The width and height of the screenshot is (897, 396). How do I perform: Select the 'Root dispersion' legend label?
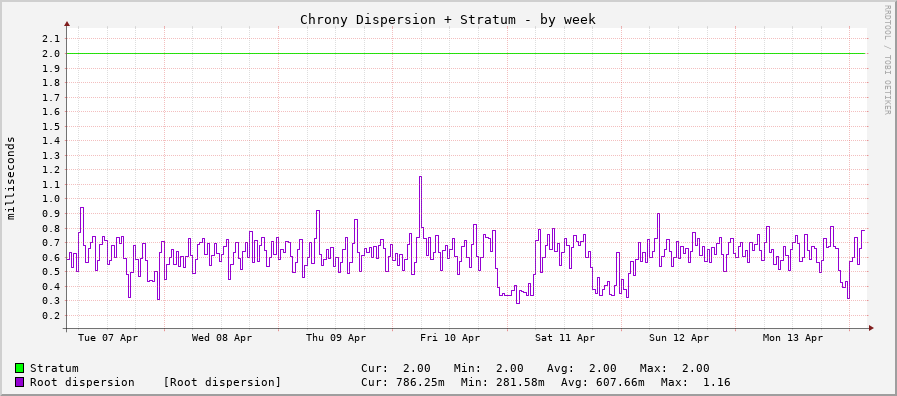click(82, 382)
